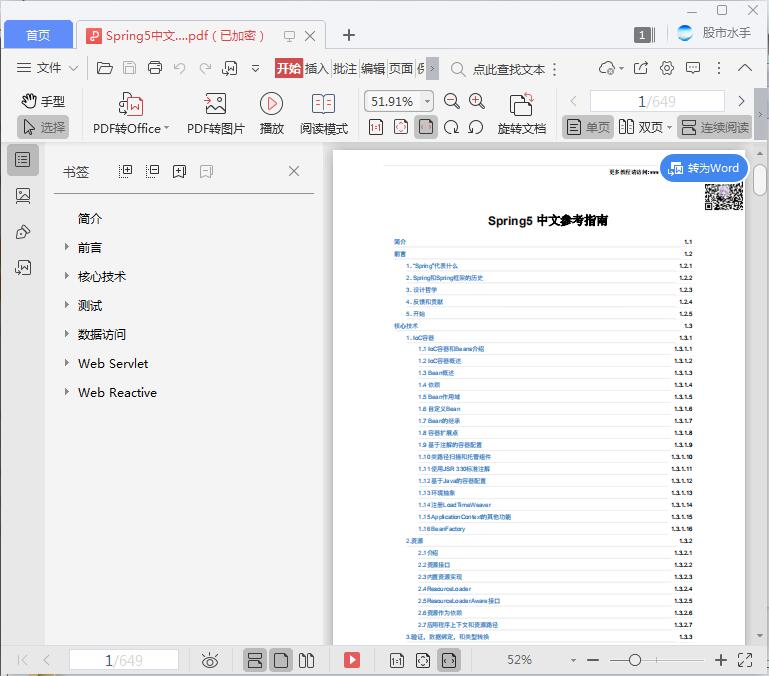Expand the Web Servlet bookmark
The image size is (769, 676).
67,363
